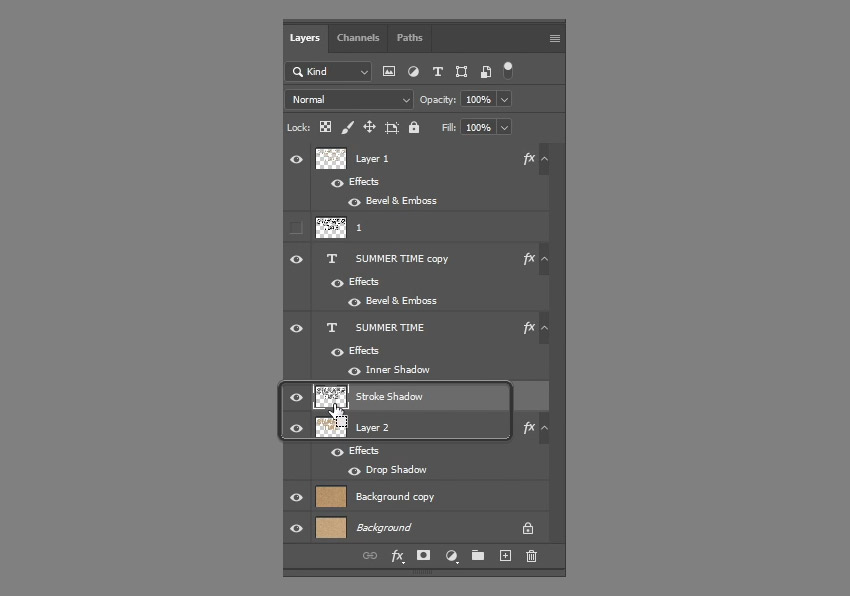This screenshot has height=596, width=850.
Task: Open the Add layer style fx menu
Action: [397, 555]
